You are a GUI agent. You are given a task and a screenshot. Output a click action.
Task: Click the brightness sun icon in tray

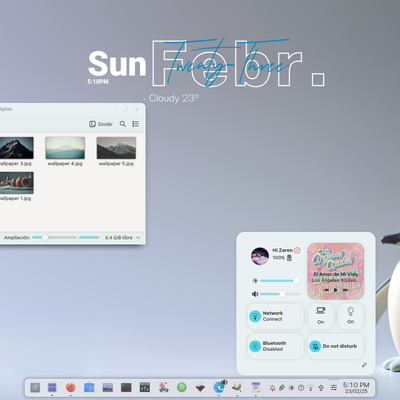pos(291,388)
